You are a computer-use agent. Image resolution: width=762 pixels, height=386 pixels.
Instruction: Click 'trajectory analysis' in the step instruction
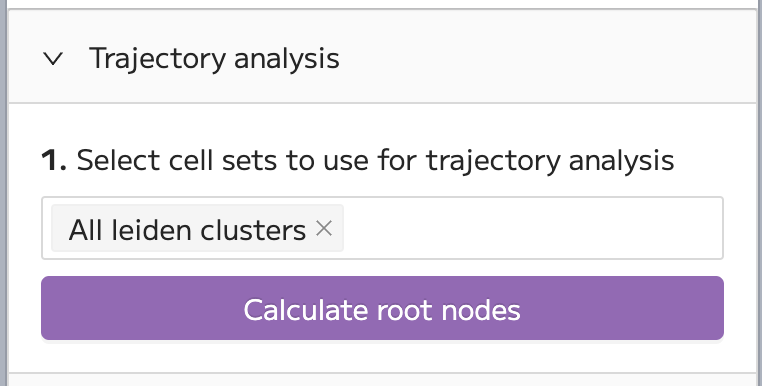[x=550, y=161]
